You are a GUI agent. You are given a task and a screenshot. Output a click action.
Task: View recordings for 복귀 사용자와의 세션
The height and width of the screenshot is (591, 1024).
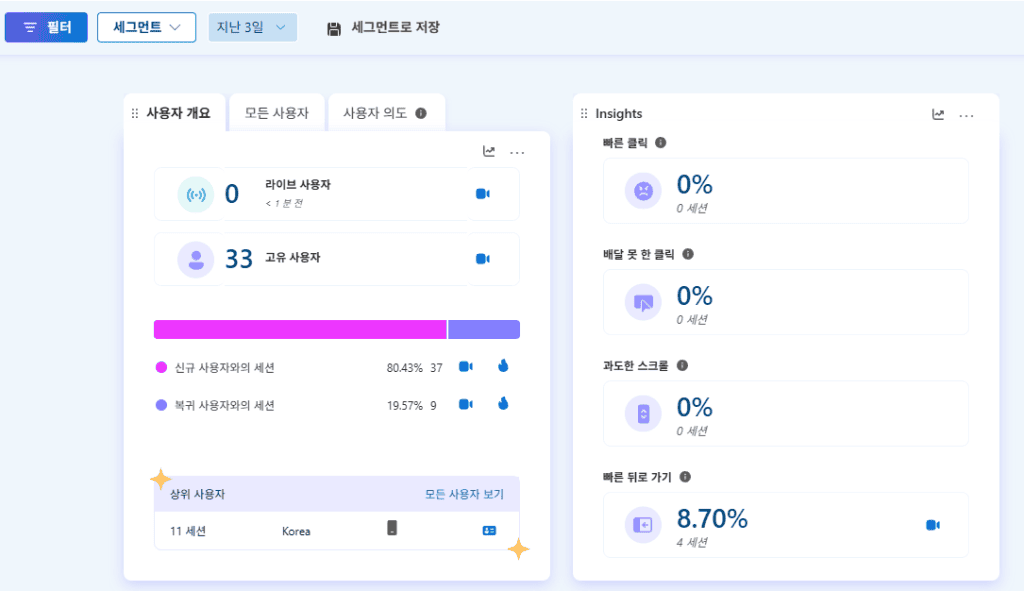(x=466, y=404)
